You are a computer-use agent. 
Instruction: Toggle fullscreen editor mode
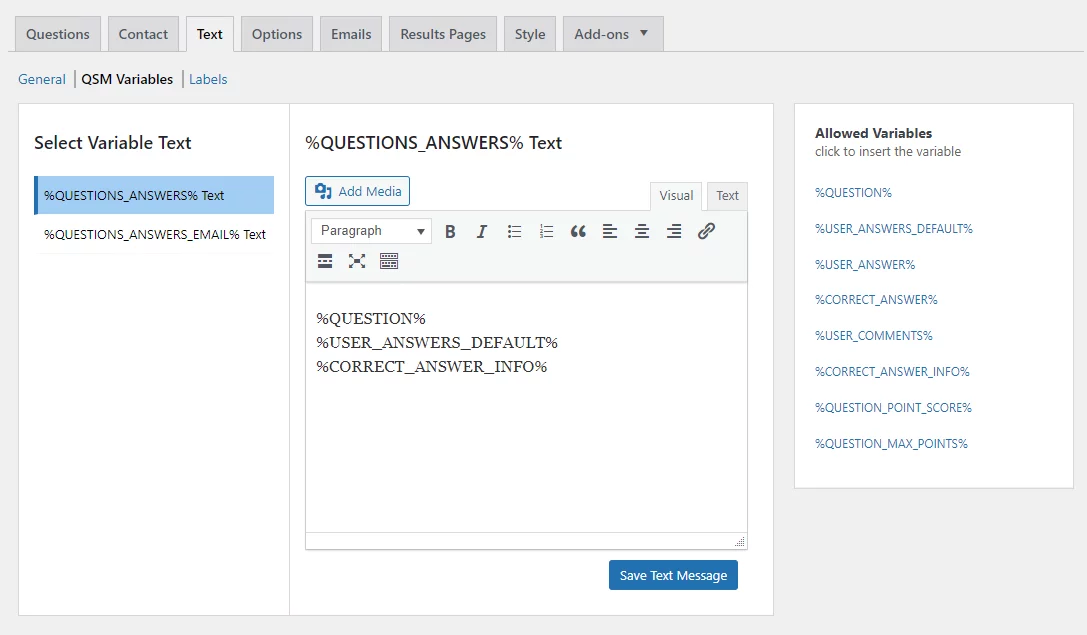357,261
